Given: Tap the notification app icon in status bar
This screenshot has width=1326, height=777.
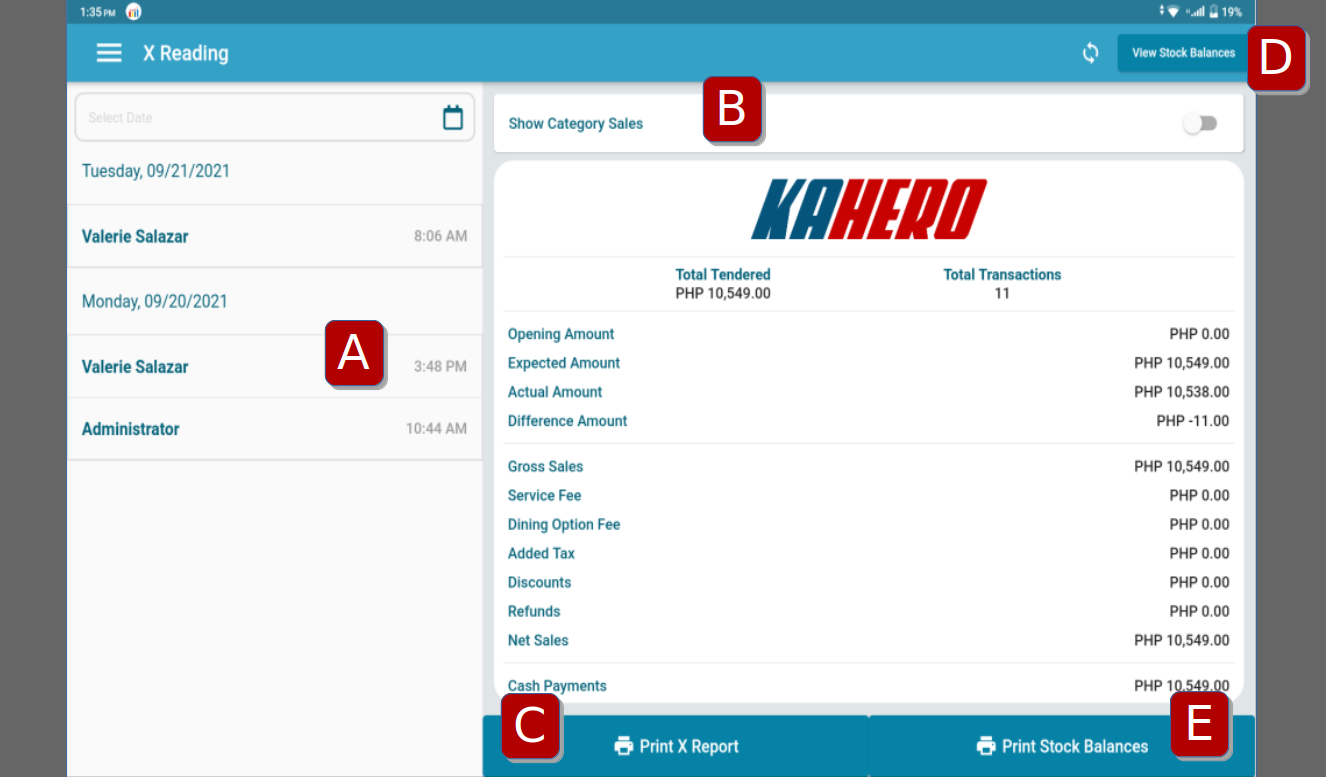Looking at the screenshot, I should click(133, 12).
